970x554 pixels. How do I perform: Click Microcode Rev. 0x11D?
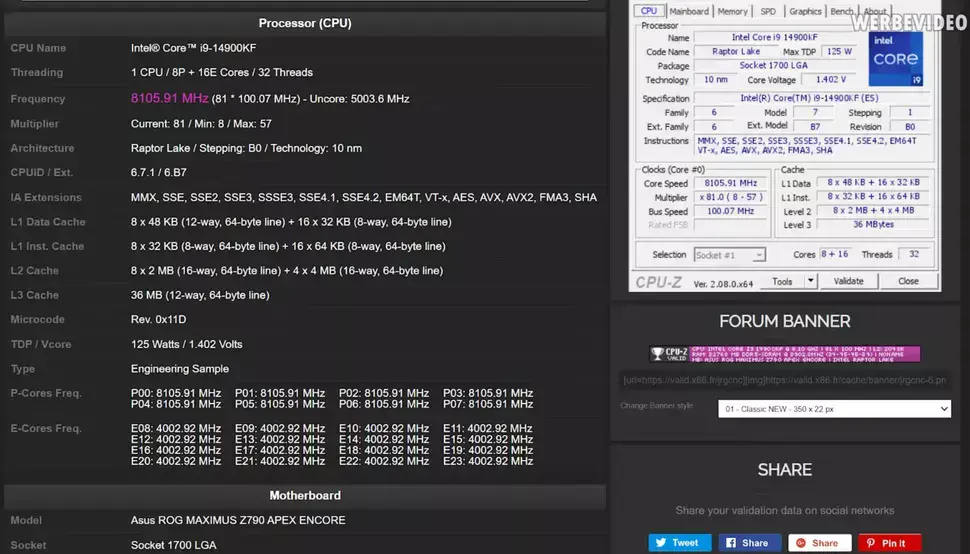pos(158,320)
